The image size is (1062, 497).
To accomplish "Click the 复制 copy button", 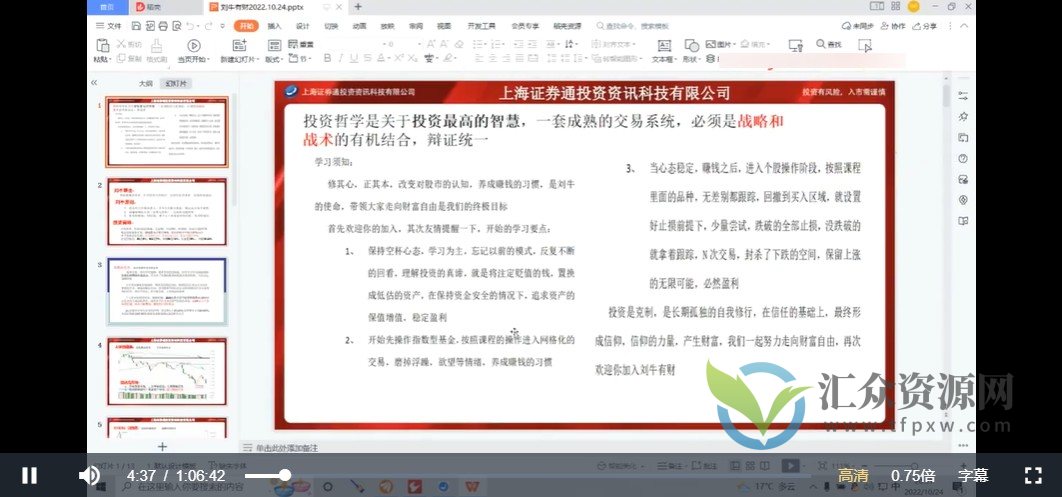I will (129, 59).
